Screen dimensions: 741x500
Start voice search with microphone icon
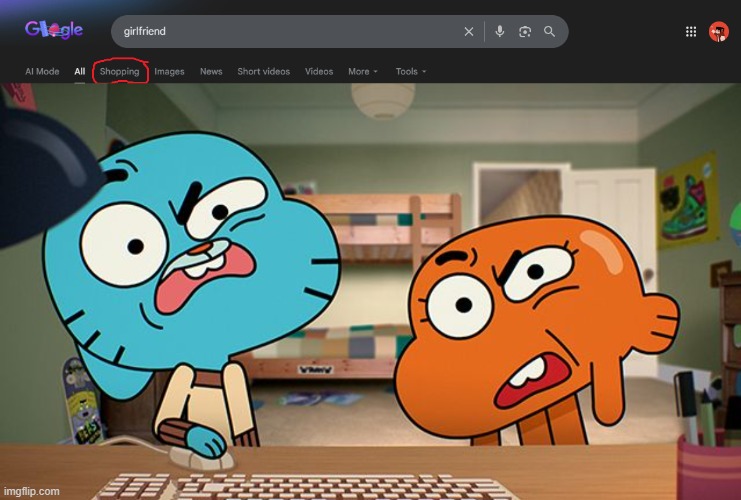(x=500, y=31)
